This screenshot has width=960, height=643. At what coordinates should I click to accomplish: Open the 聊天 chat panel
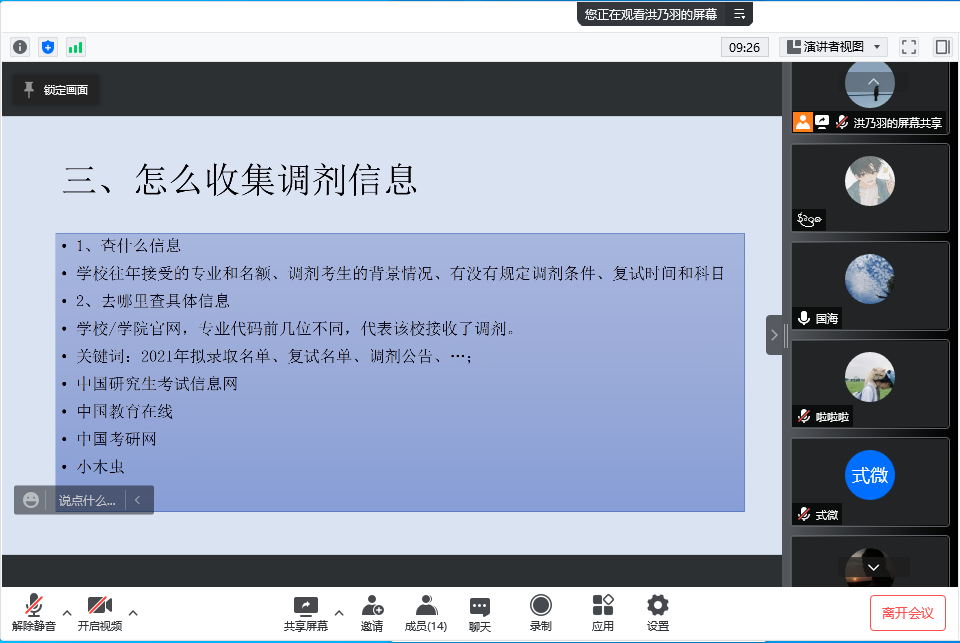pyautogui.click(x=480, y=612)
